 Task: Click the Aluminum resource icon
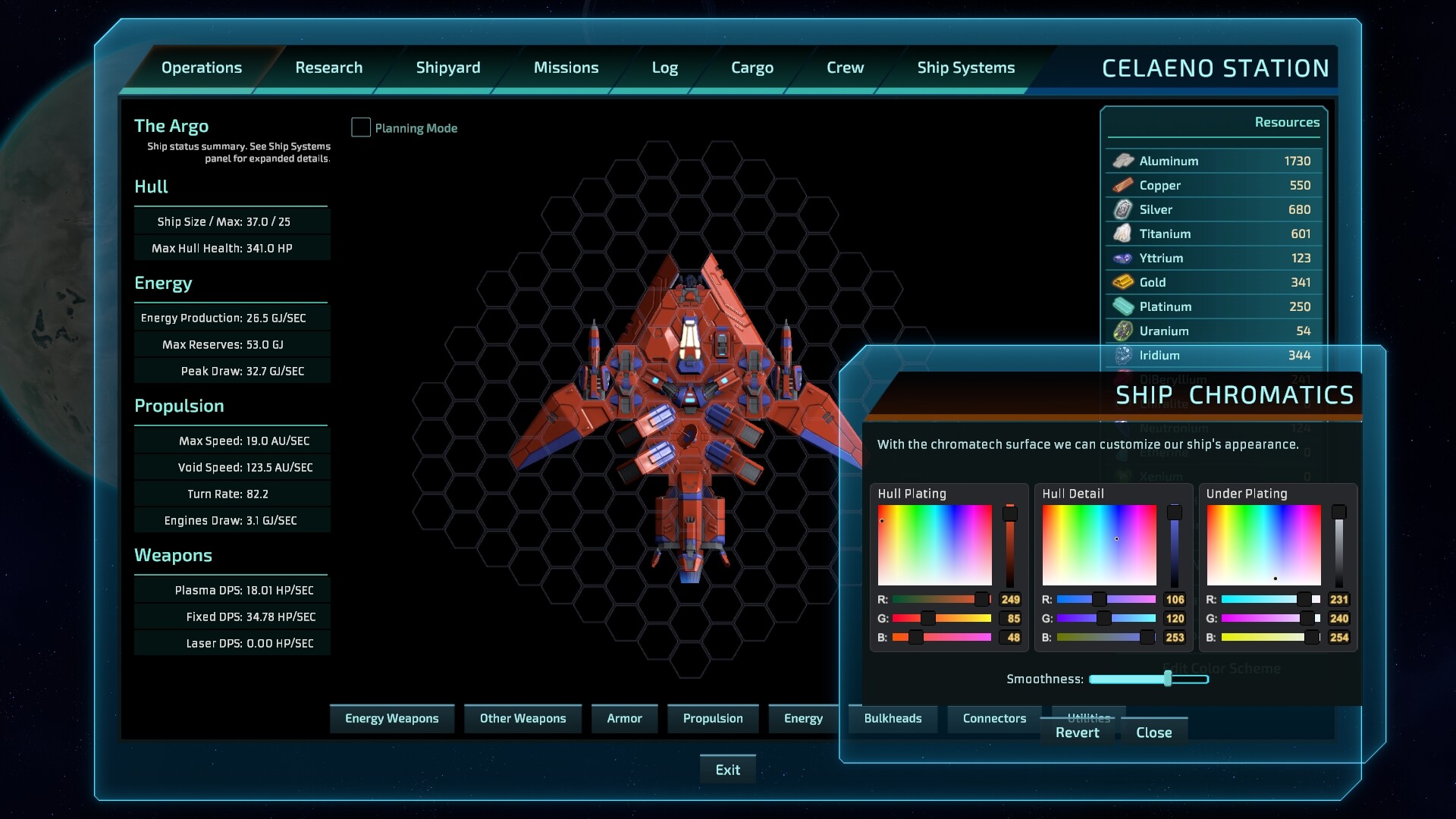coord(1122,160)
